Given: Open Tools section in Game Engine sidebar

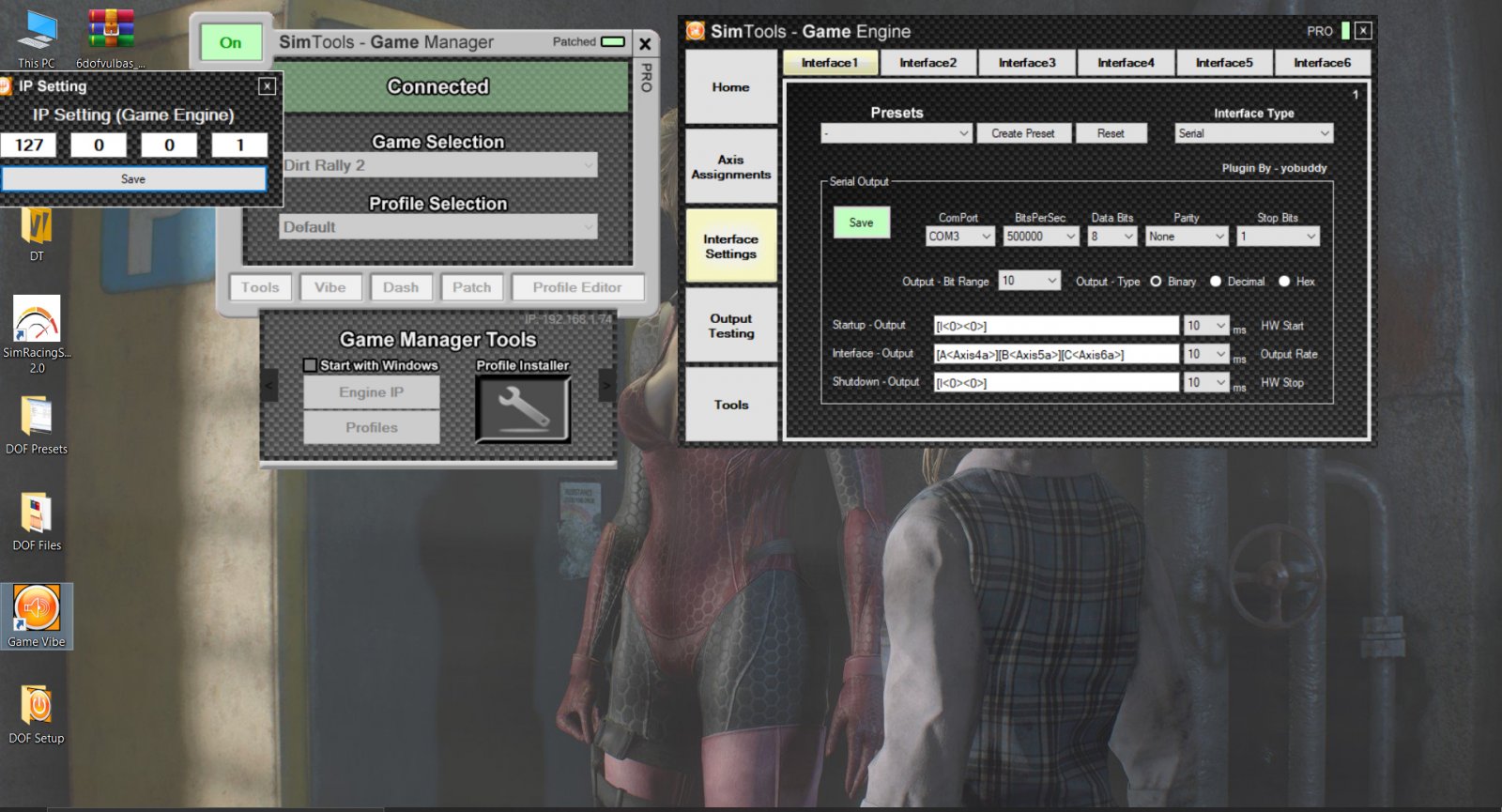Looking at the screenshot, I should (731, 405).
